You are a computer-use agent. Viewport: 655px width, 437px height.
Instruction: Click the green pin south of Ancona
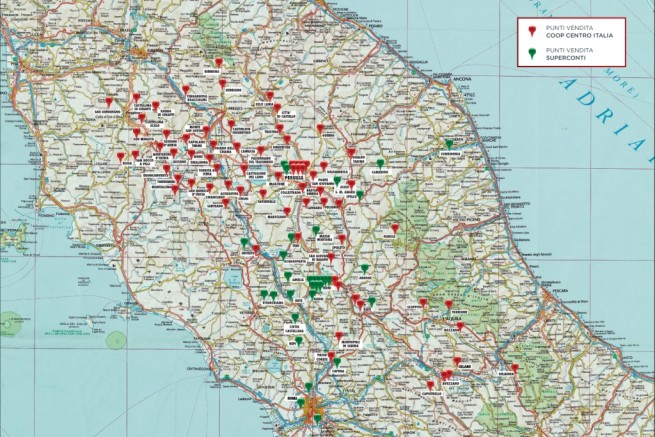pyautogui.click(x=449, y=144)
